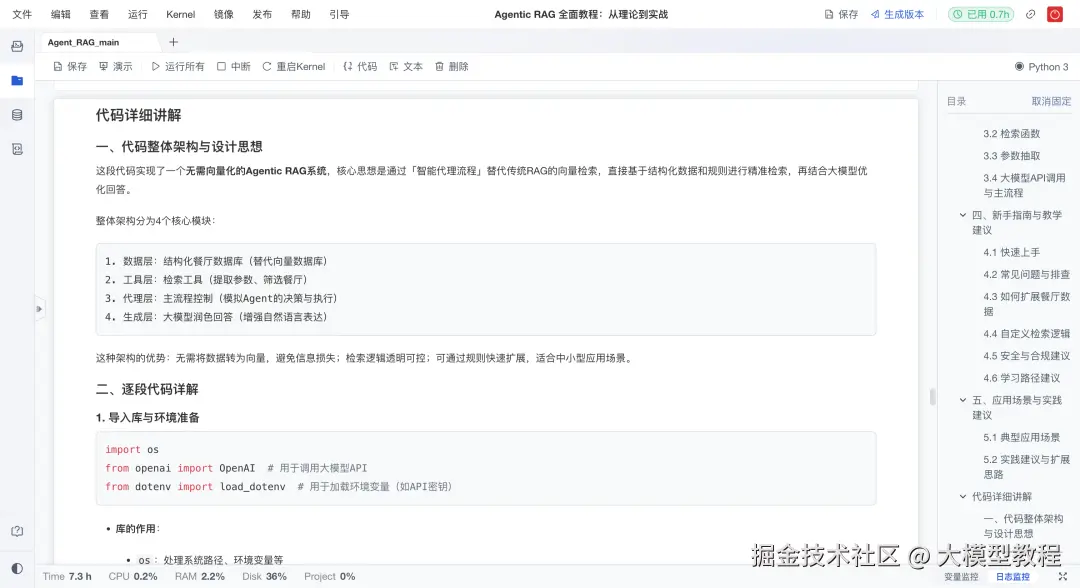Image resolution: width=1080 pixels, height=588 pixels.
Task: Click the RAM 2.2% status
Action: point(200,576)
